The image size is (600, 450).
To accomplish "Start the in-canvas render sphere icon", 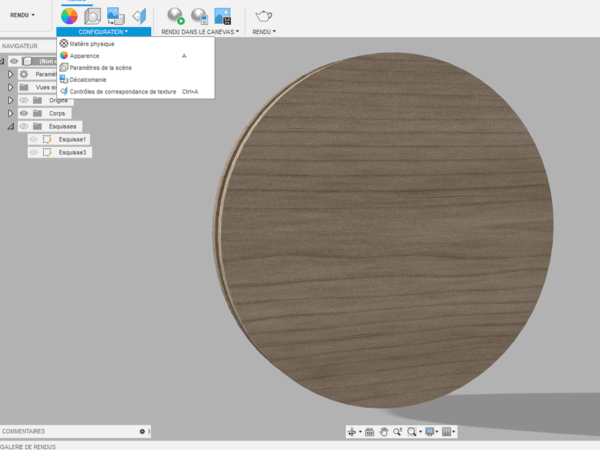I will tap(176, 16).
